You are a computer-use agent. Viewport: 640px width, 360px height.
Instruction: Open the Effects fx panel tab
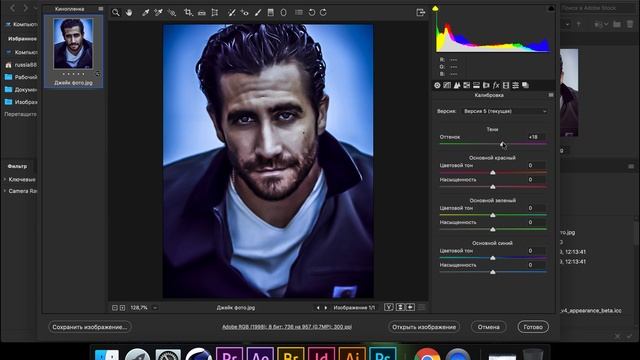496,85
